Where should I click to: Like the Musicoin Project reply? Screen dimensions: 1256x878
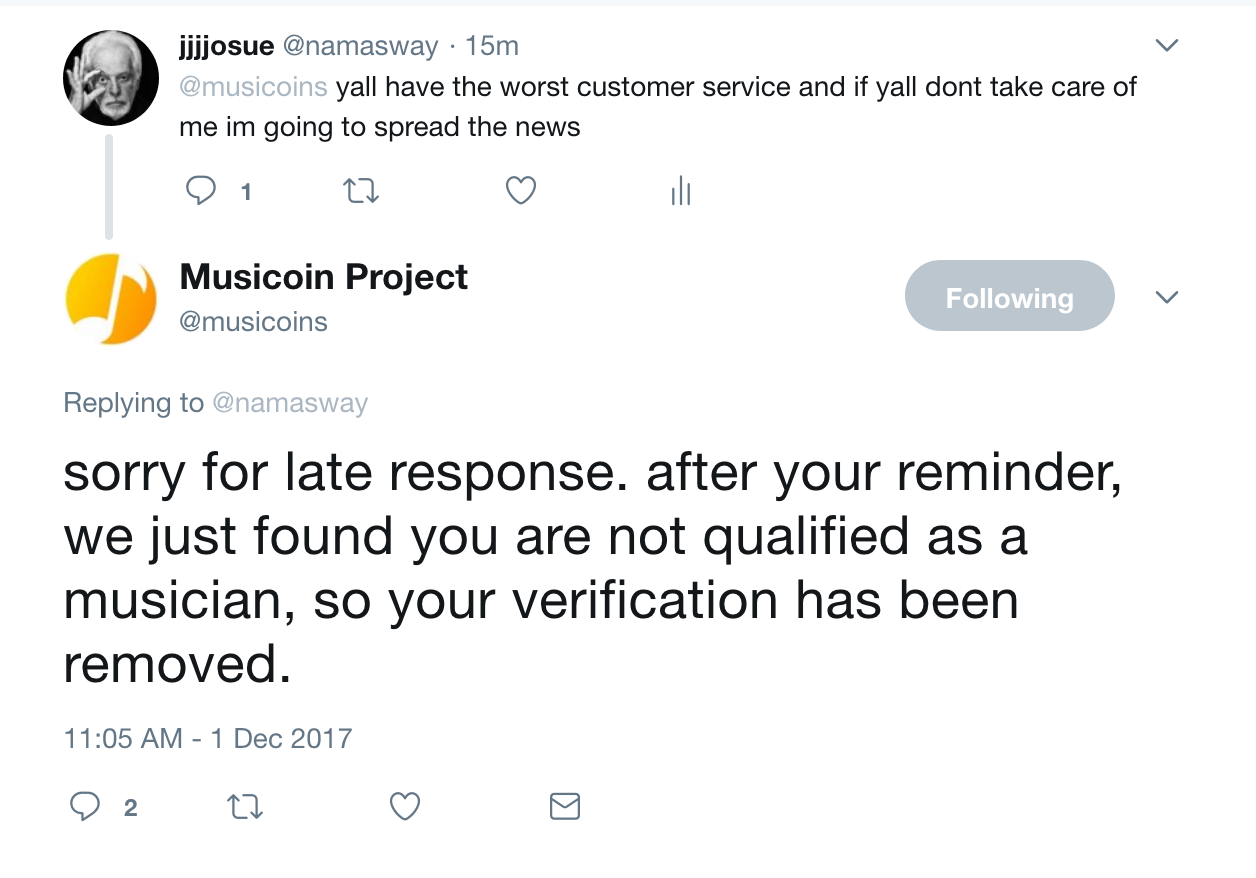coord(404,806)
